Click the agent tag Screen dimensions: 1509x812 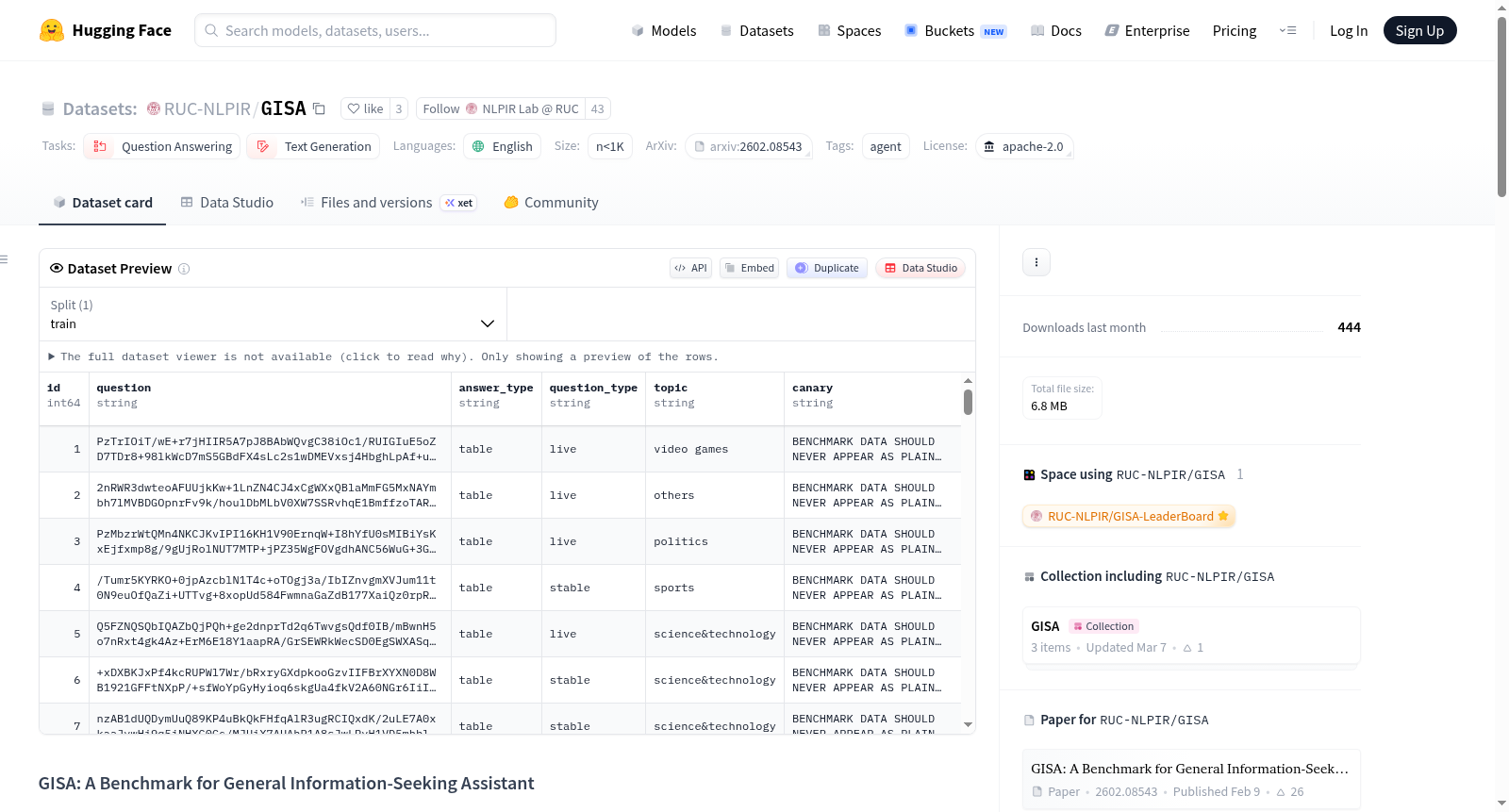886,146
